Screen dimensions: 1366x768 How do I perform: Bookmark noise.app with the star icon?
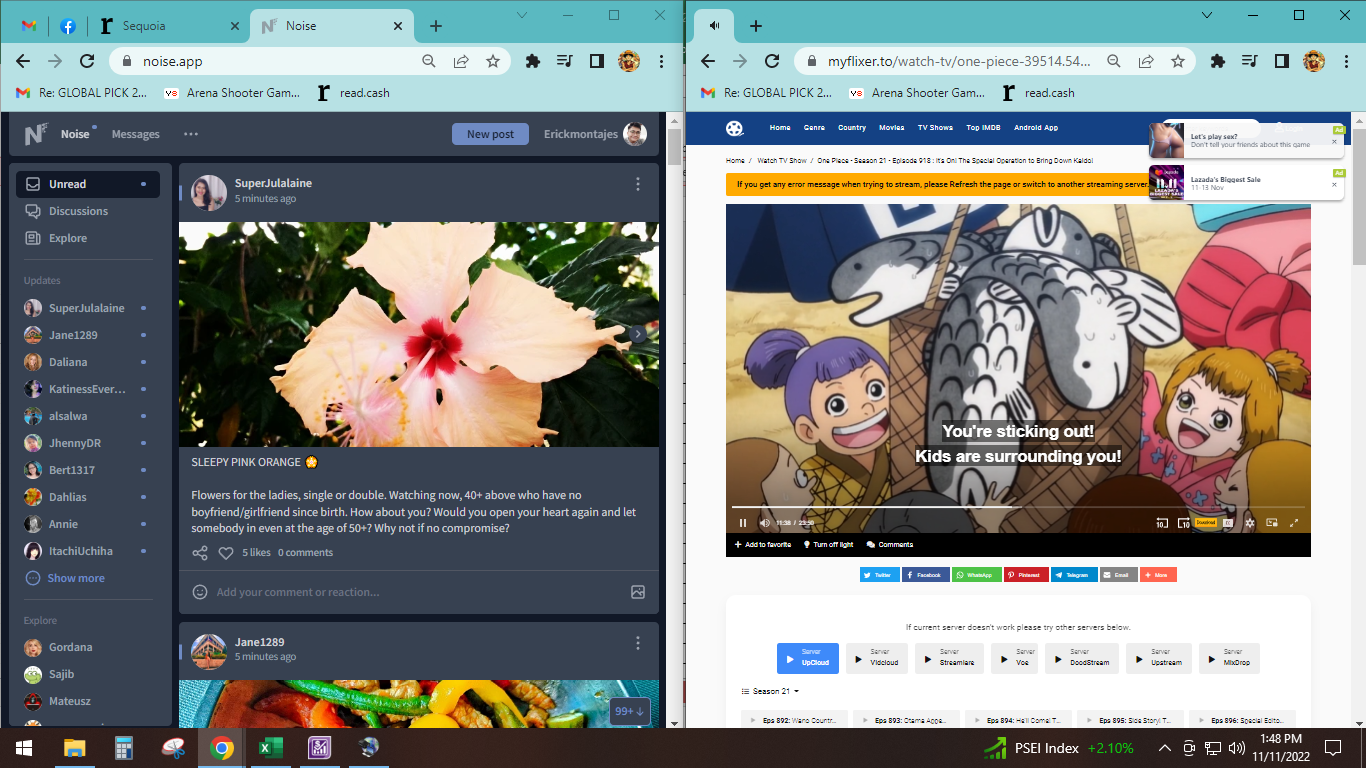tap(493, 61)
